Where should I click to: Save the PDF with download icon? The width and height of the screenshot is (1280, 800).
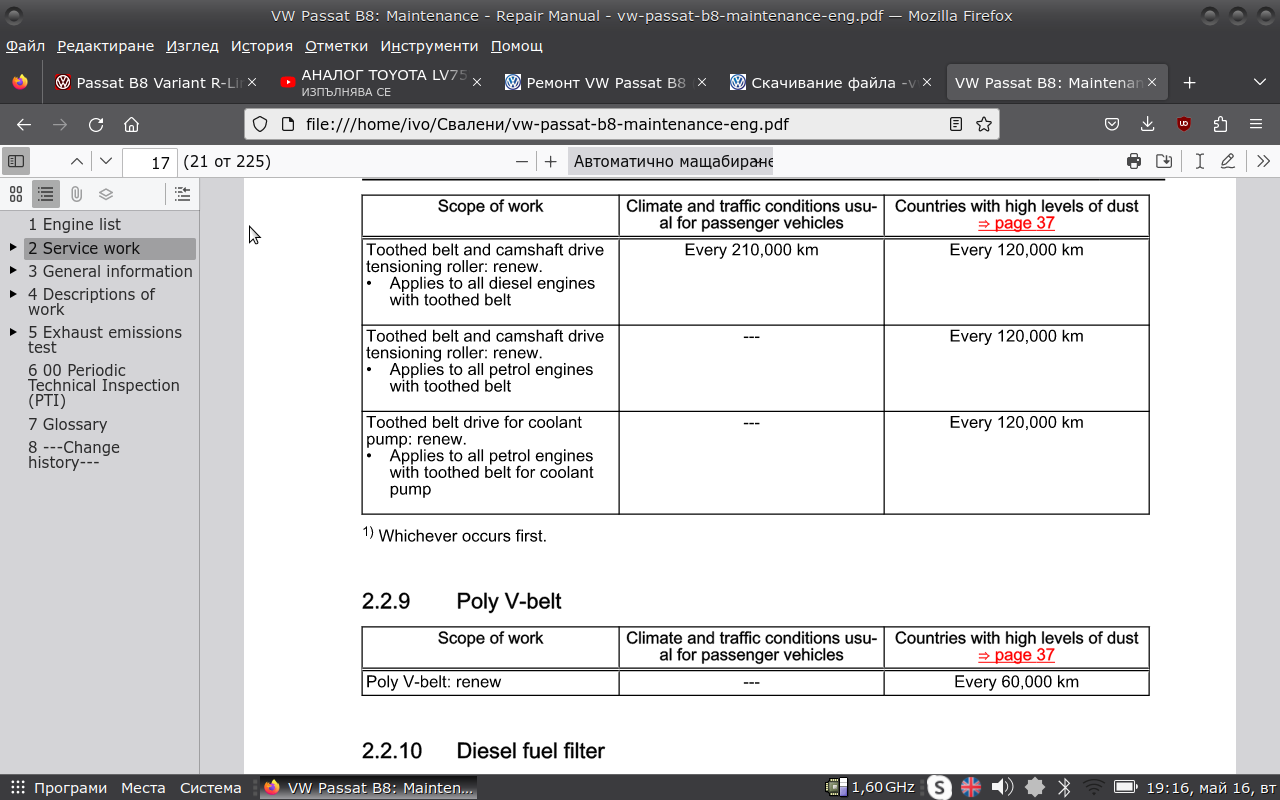click(x=1164, y=161)
